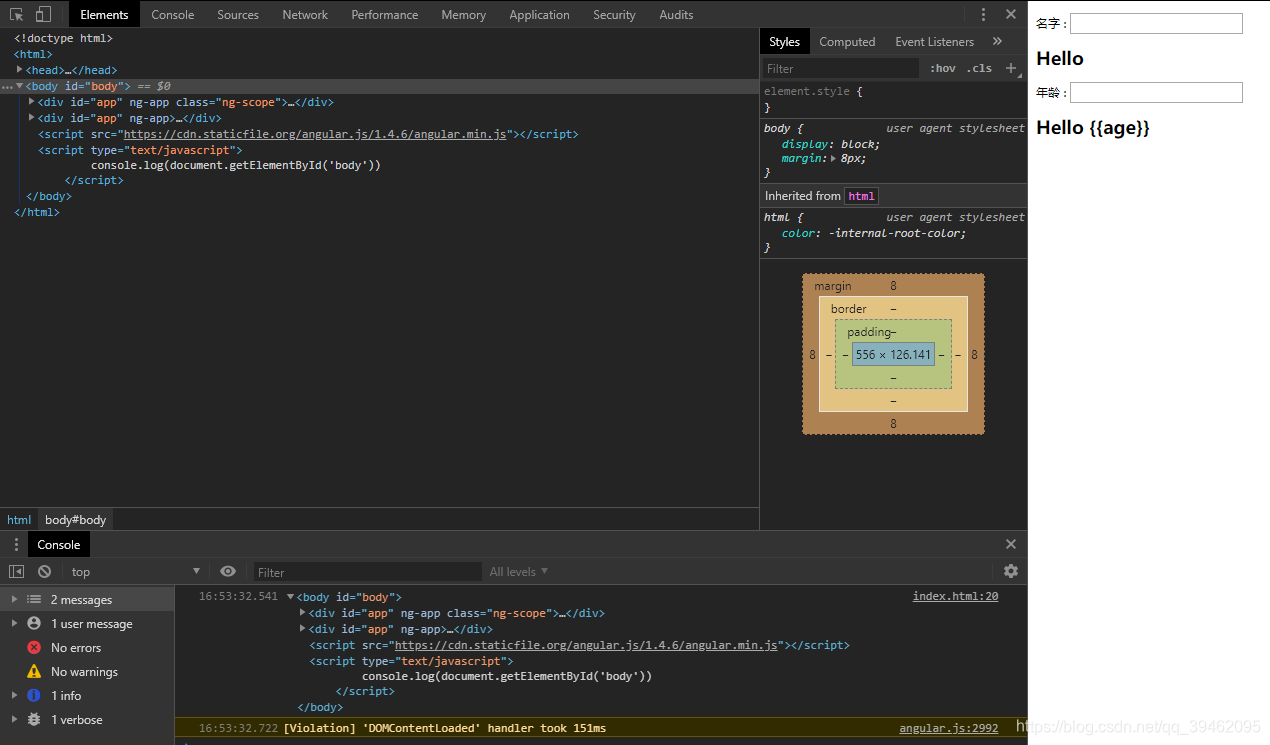Image resolution: width=1270 pixels, height=745 pixels.
Task: Open the DevTools customize three-dot menu
Action: (983, 14)
